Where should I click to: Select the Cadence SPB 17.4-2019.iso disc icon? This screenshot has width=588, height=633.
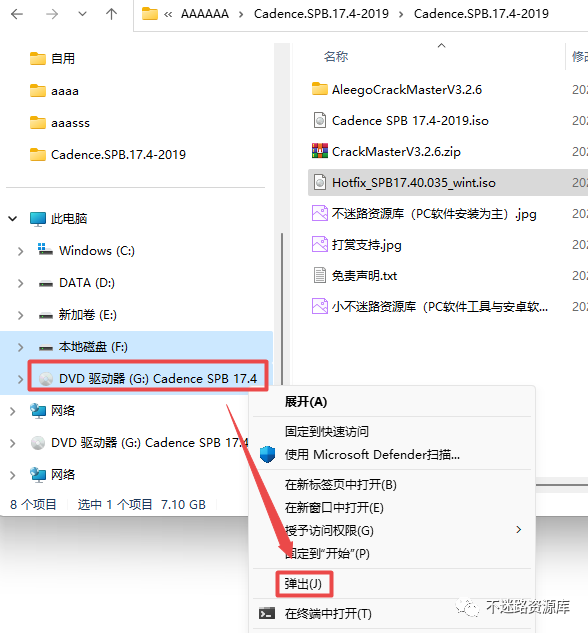(x=320, y=120)
